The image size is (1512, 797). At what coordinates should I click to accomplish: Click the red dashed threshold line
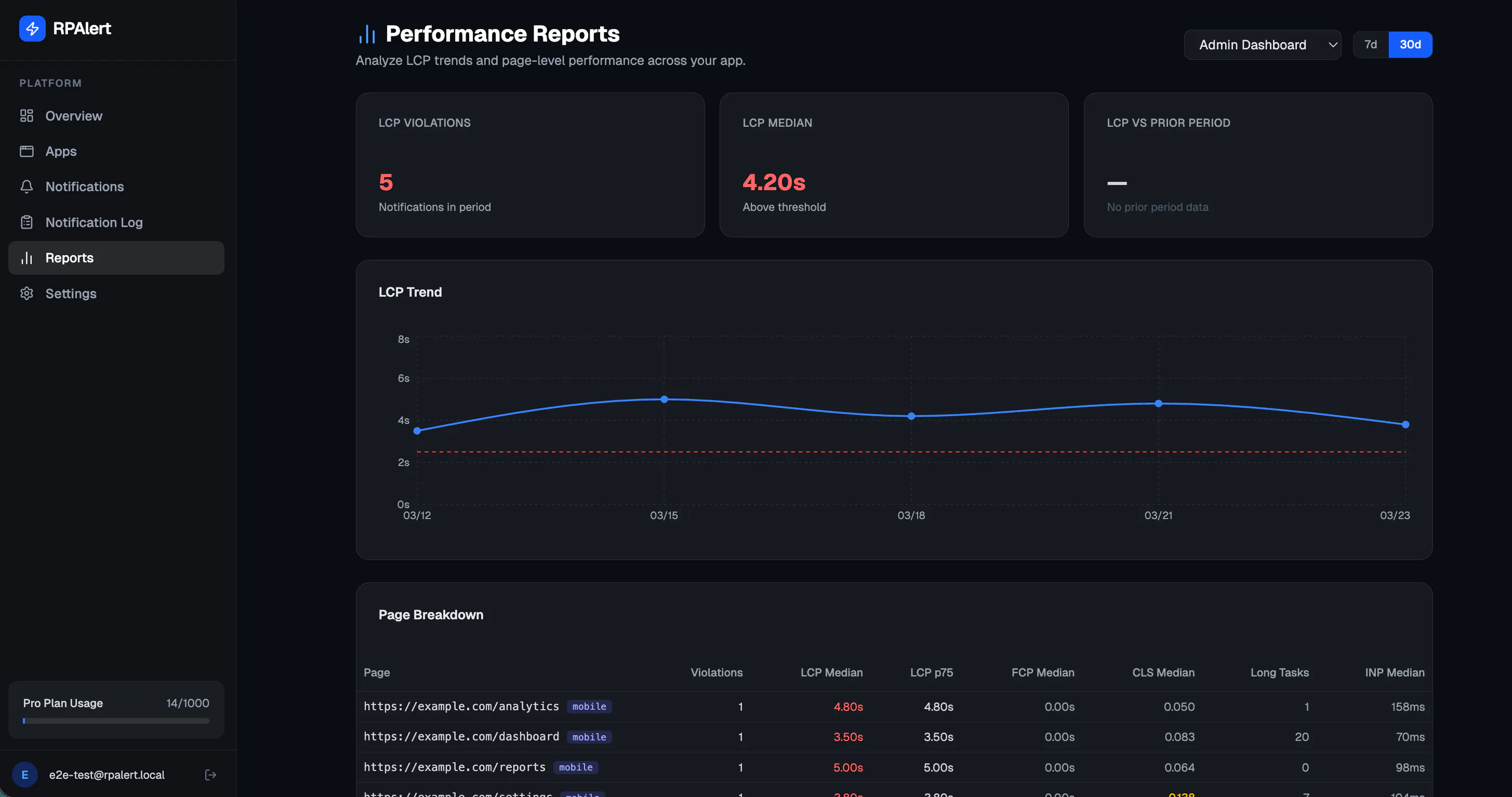click(x=911, y=452)
